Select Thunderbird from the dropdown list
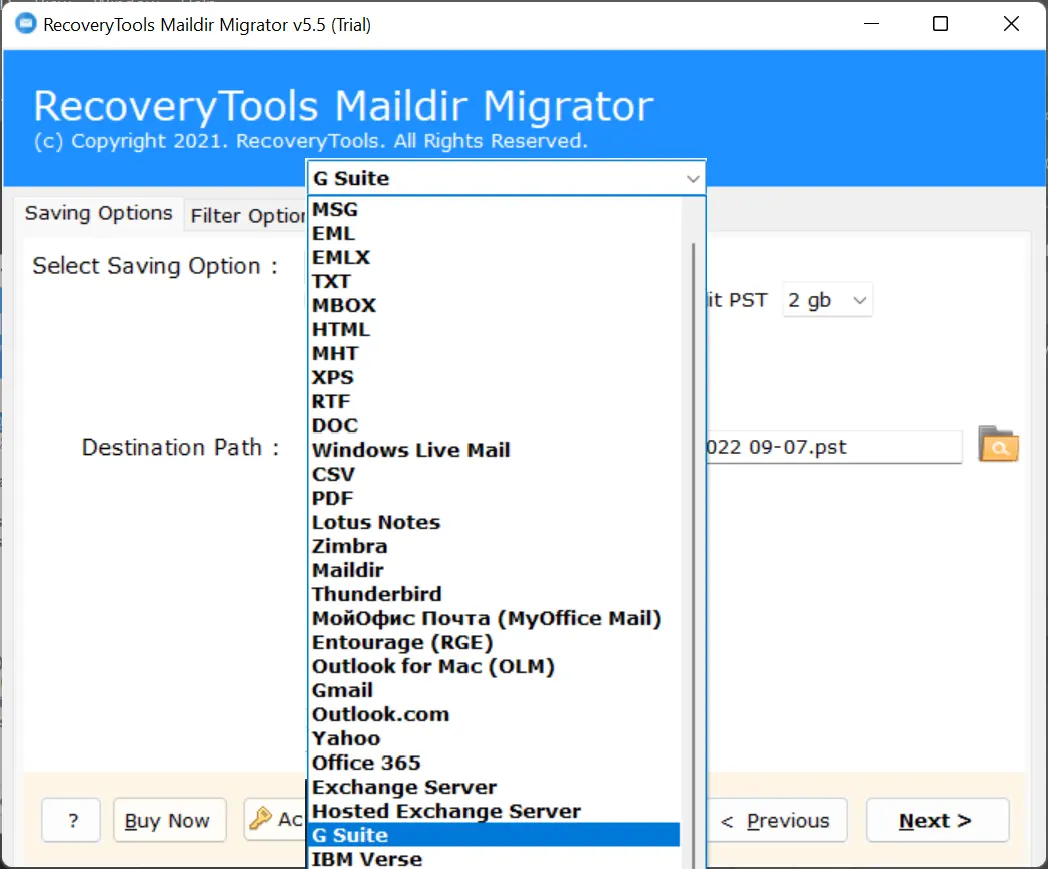 (x=376, y=594)
